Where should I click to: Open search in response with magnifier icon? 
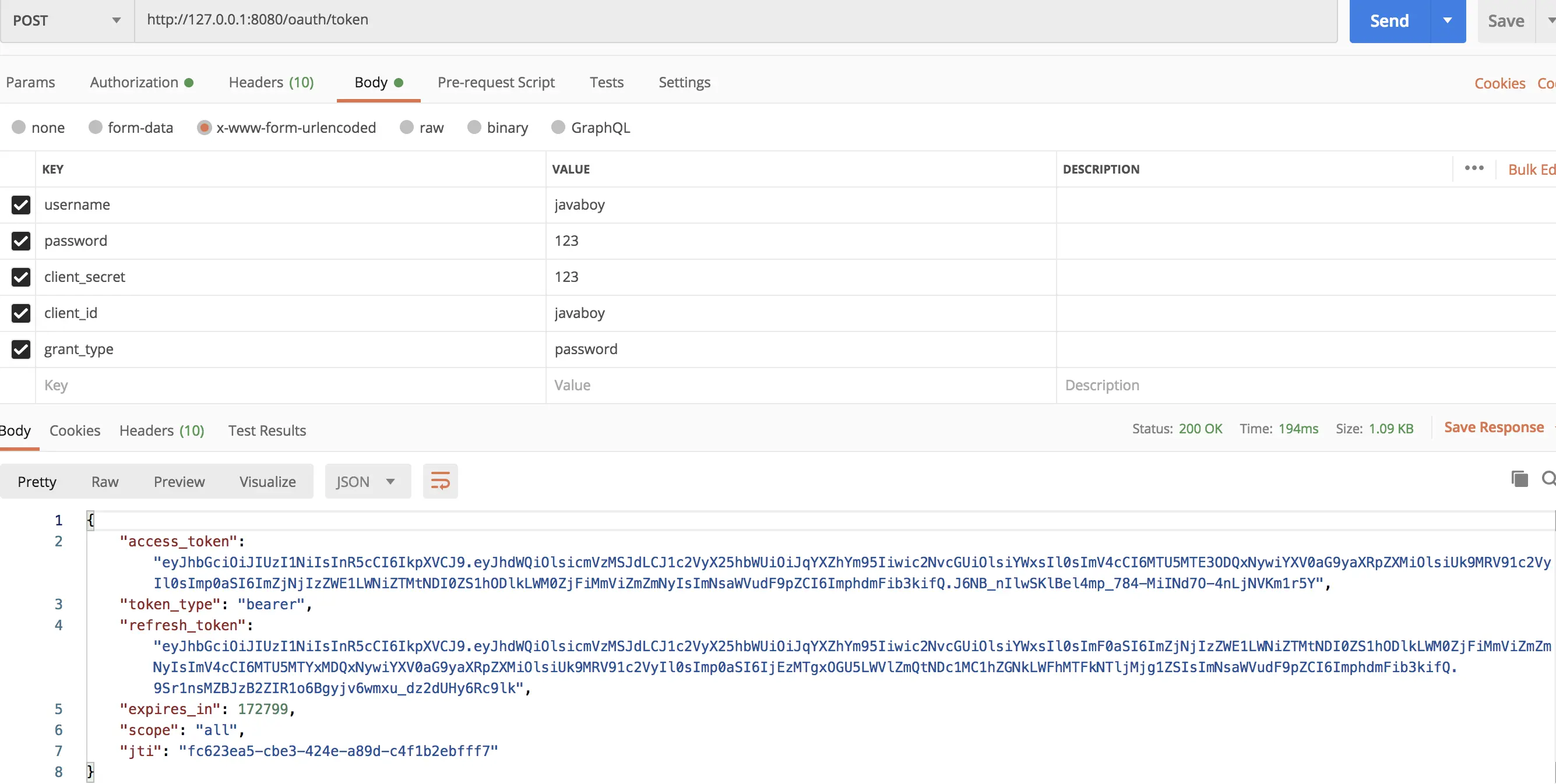point(1549,479)
